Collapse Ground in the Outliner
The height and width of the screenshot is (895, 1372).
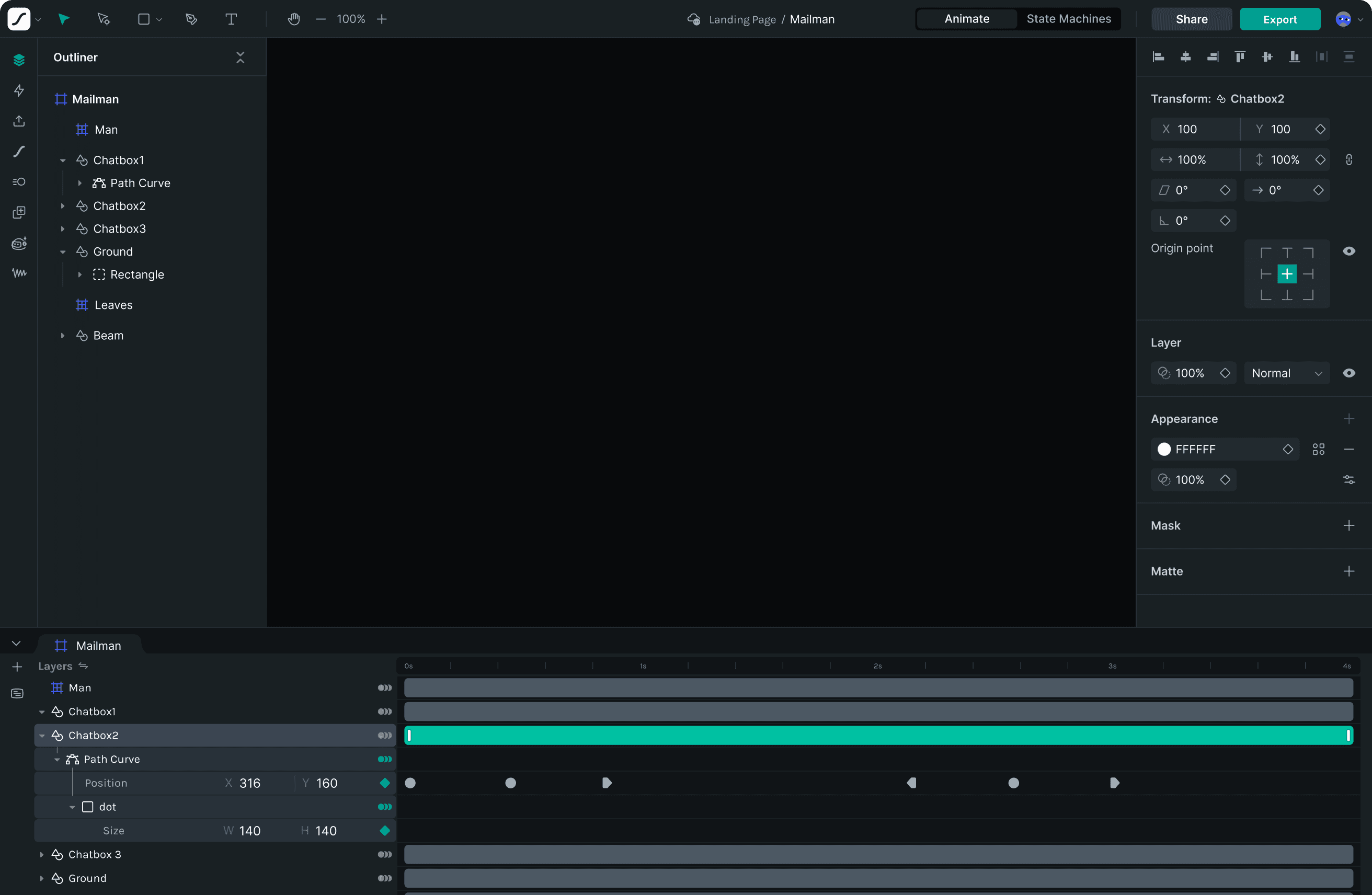[x=63, y=252]
